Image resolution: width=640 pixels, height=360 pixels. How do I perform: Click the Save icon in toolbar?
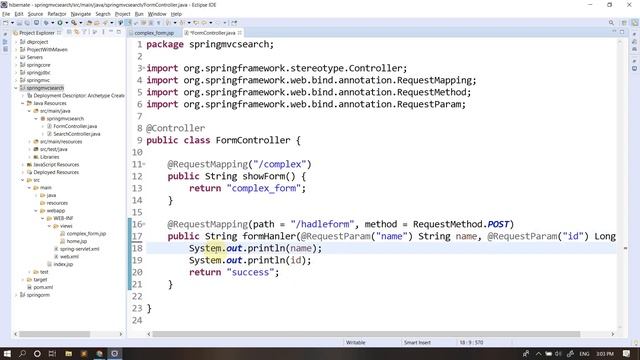19,23
